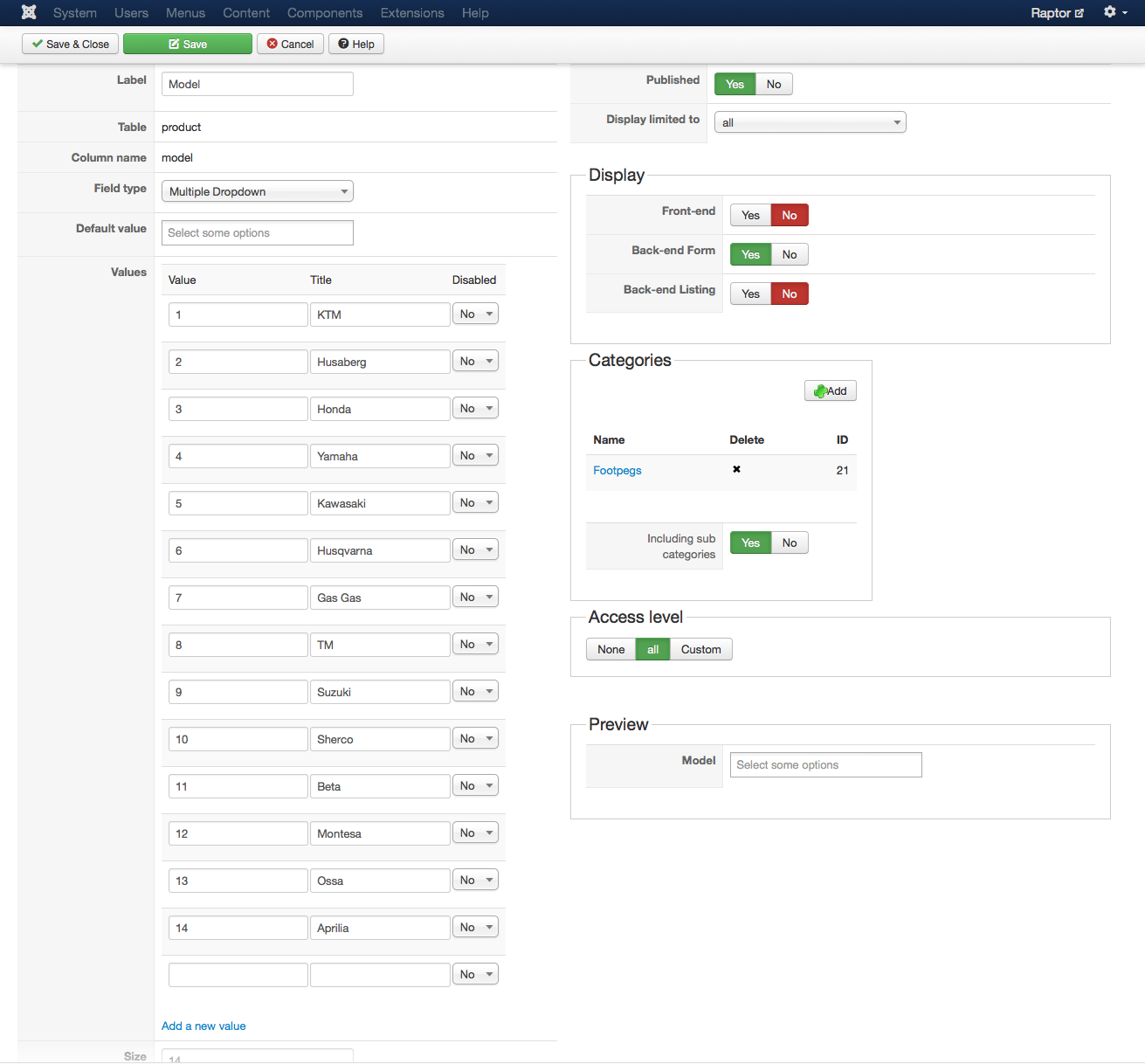Open Disabled dropdown for Yamaha row

tap(475, 455)
